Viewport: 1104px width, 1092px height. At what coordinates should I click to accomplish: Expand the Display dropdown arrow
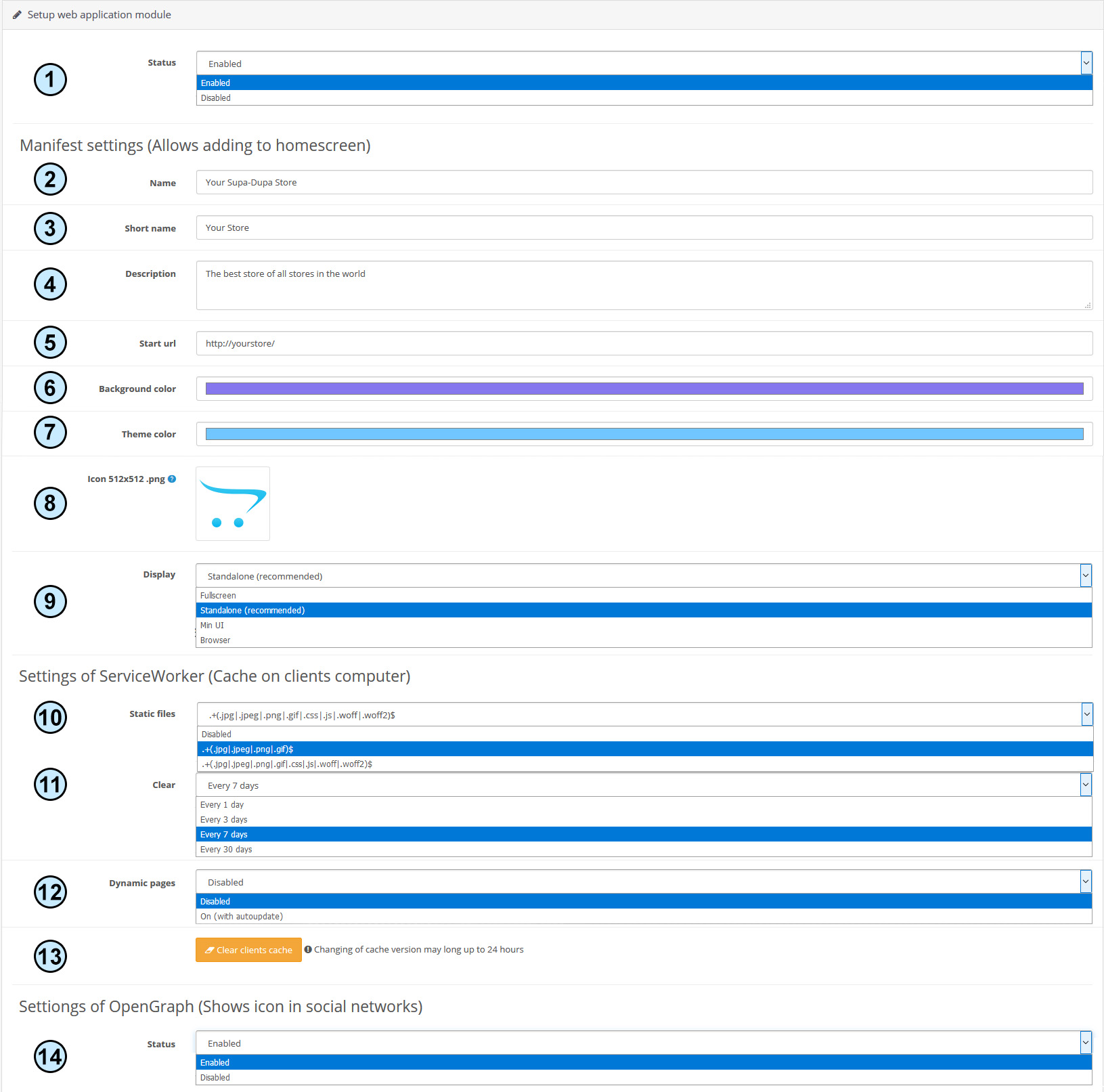1085,575
